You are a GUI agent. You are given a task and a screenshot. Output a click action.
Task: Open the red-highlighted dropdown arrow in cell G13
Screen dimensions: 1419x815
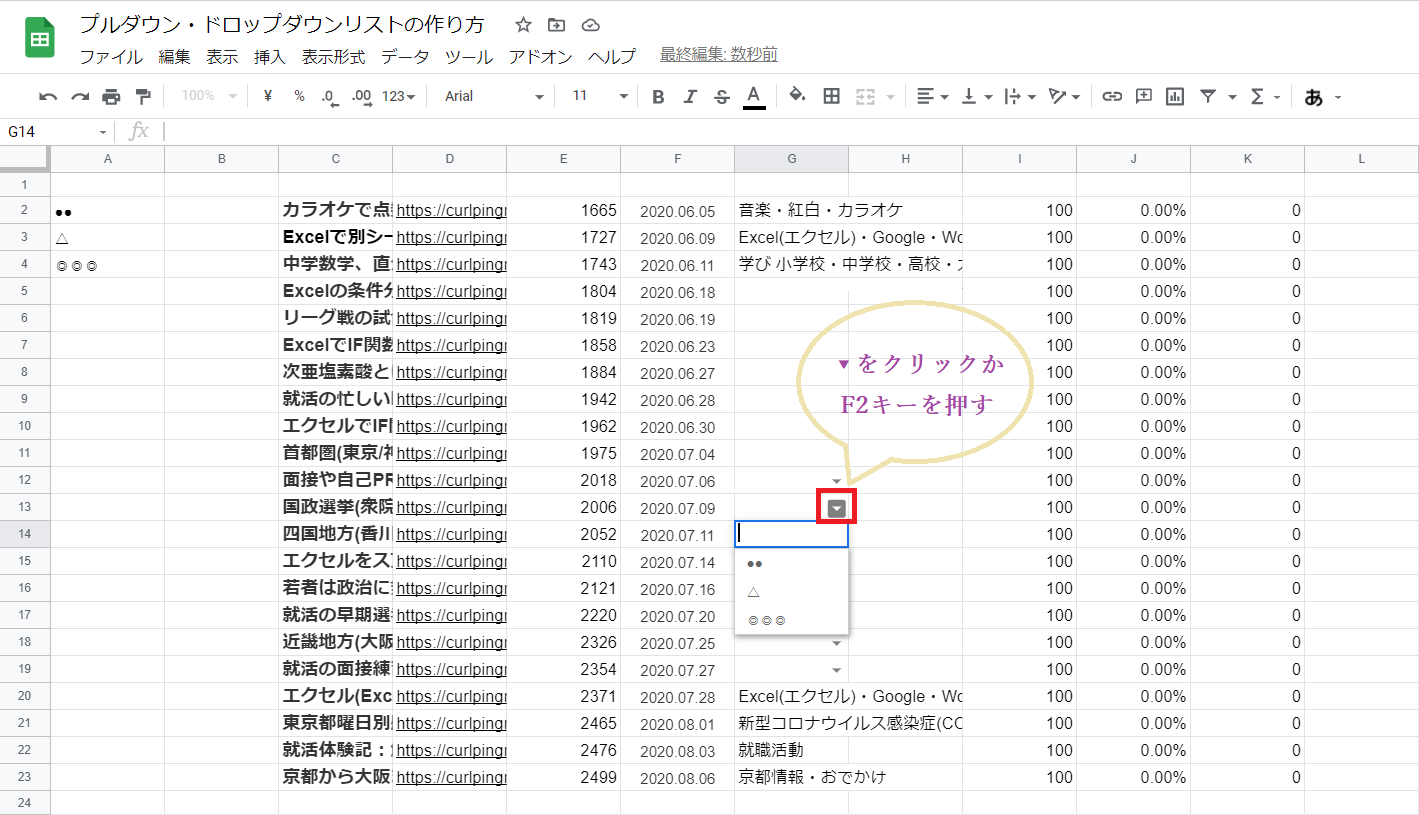836,507
